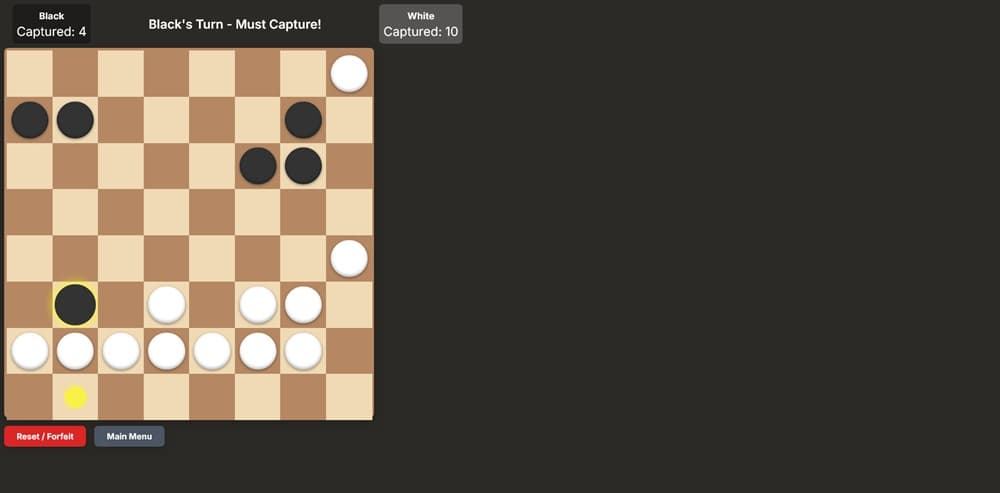Click the white piece directly below the highlighted black piece

[x=75, y=351]
